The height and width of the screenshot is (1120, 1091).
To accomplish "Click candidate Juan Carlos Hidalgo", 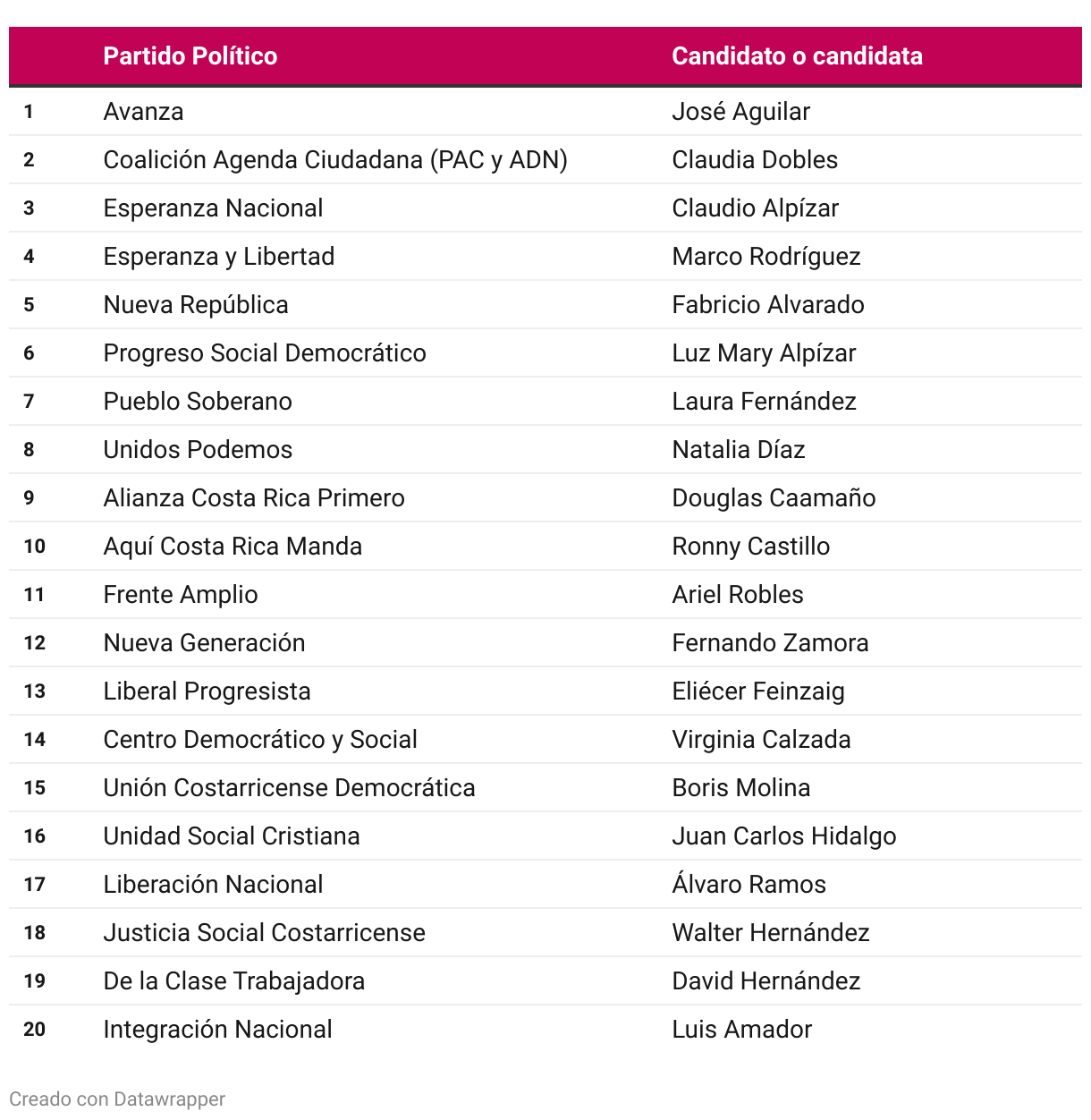I will (783, 836).
